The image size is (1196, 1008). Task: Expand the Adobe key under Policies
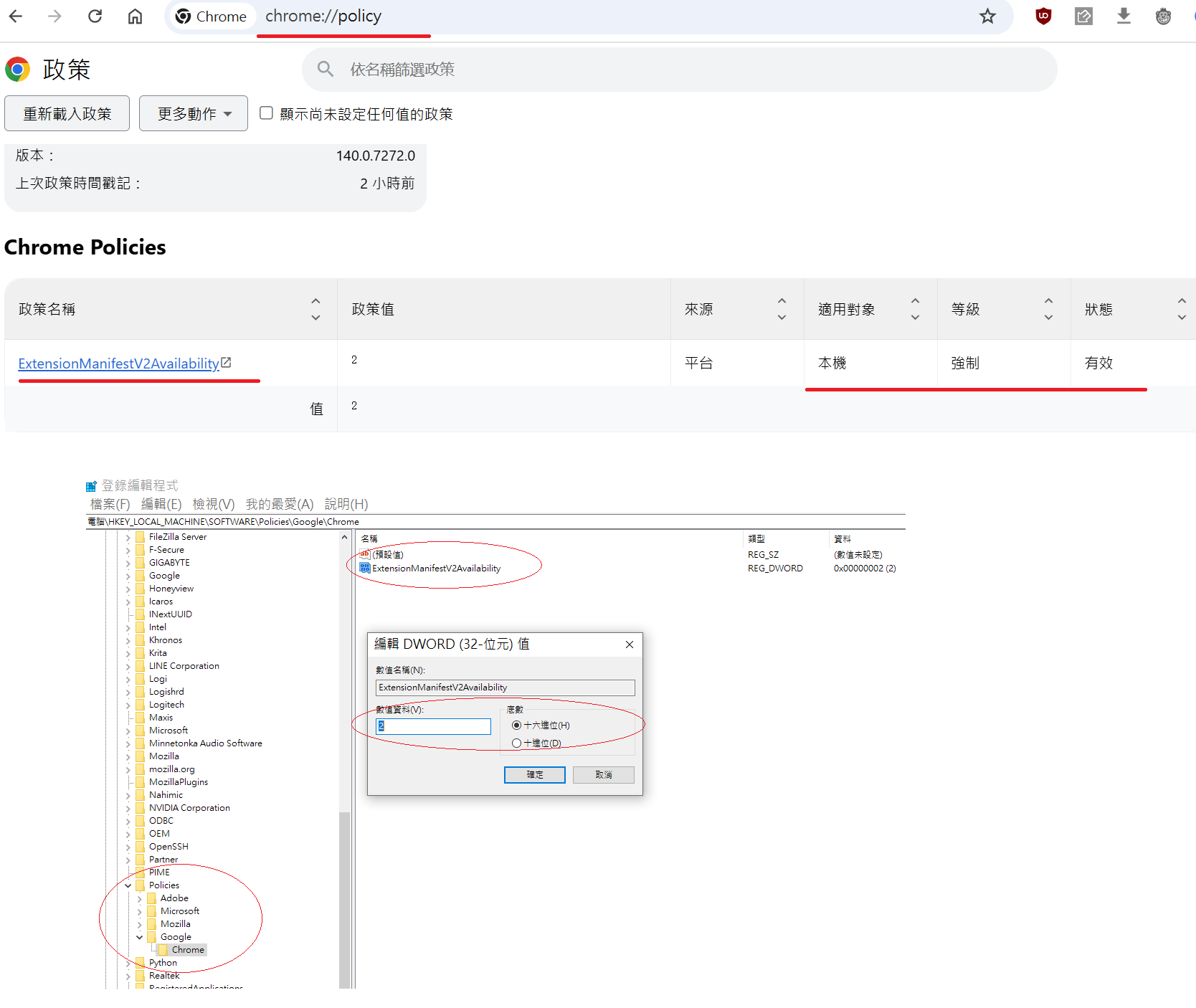(140, 898)
